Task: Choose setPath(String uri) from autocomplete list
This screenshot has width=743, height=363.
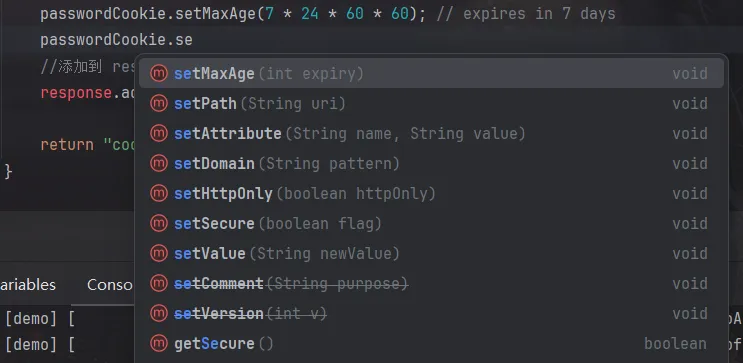Action: (x=431, y=103)
